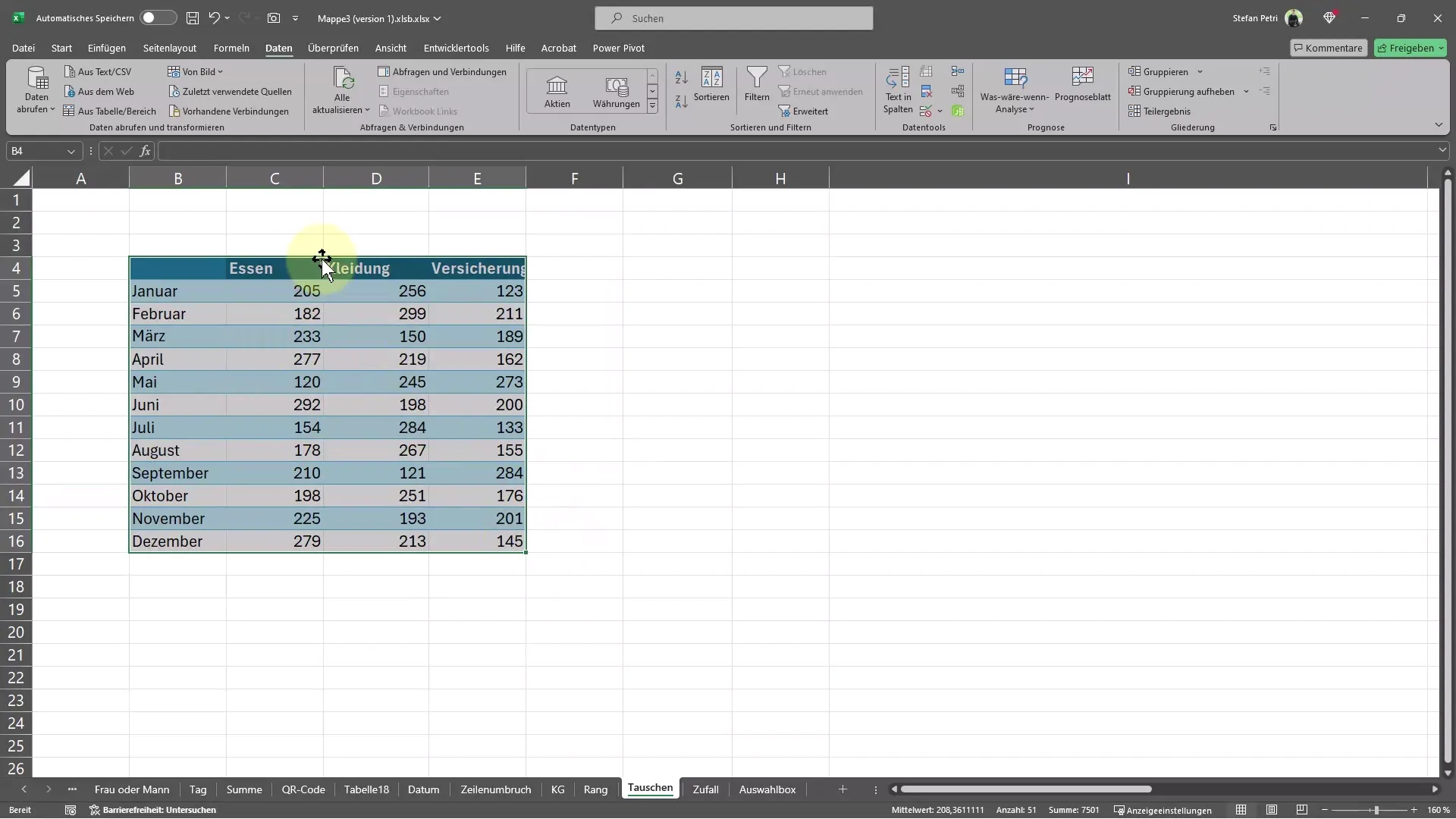Image resolution: width=1456 pixels, height=819 pixels.
Task: Click the Save icon in the title bar
Action: 193,17
